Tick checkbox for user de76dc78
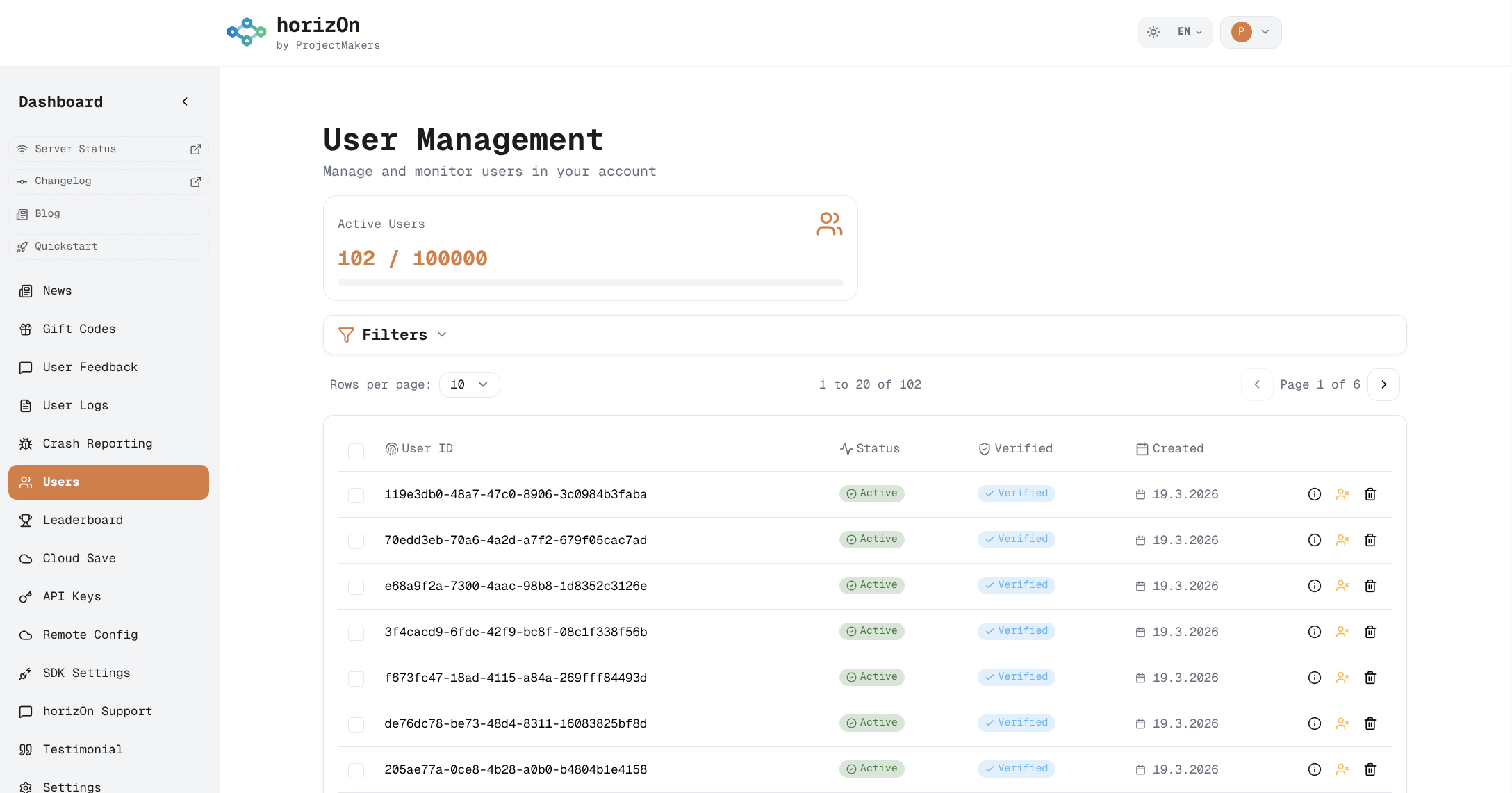This screenshot has width=1512, height=793. coord(356,724)
